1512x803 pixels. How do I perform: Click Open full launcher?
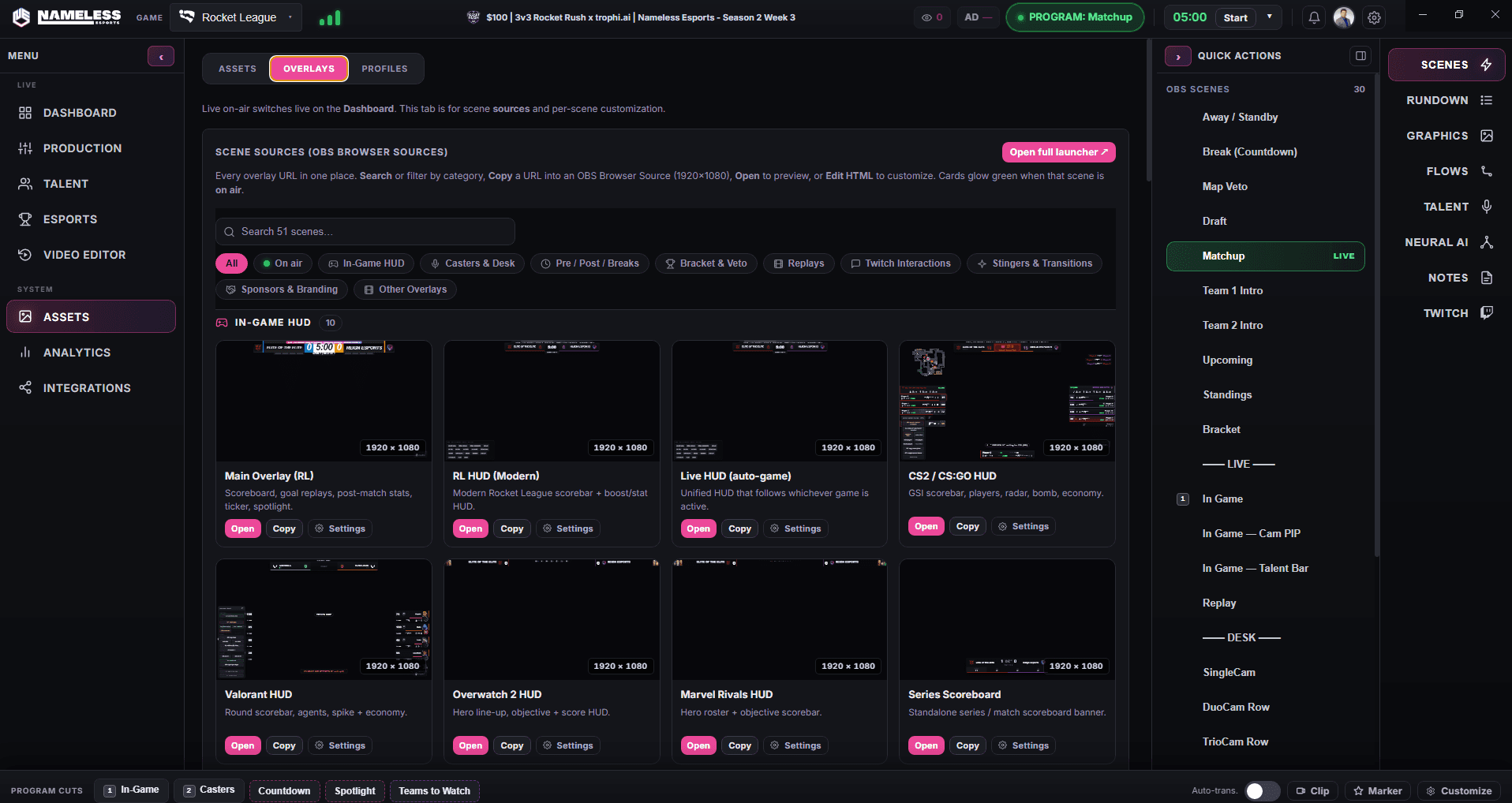tap(1058, 152)
